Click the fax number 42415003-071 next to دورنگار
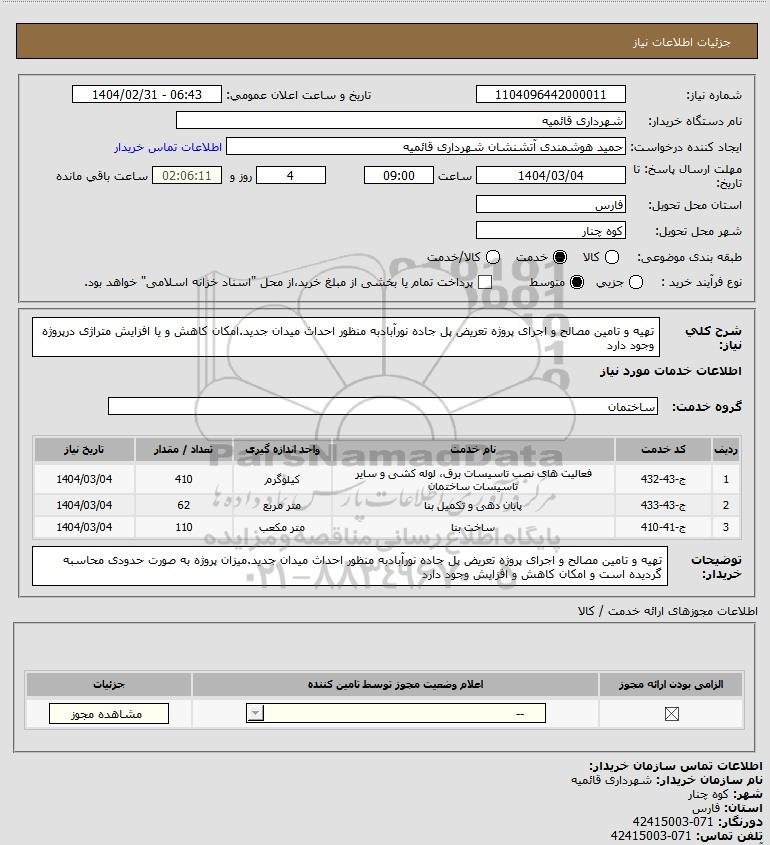770x845 pixels. 672,822
